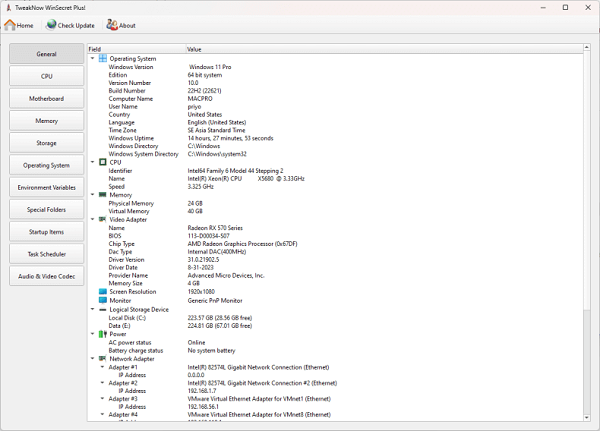
Task: Click the About toolbar label
Action: 127,26
